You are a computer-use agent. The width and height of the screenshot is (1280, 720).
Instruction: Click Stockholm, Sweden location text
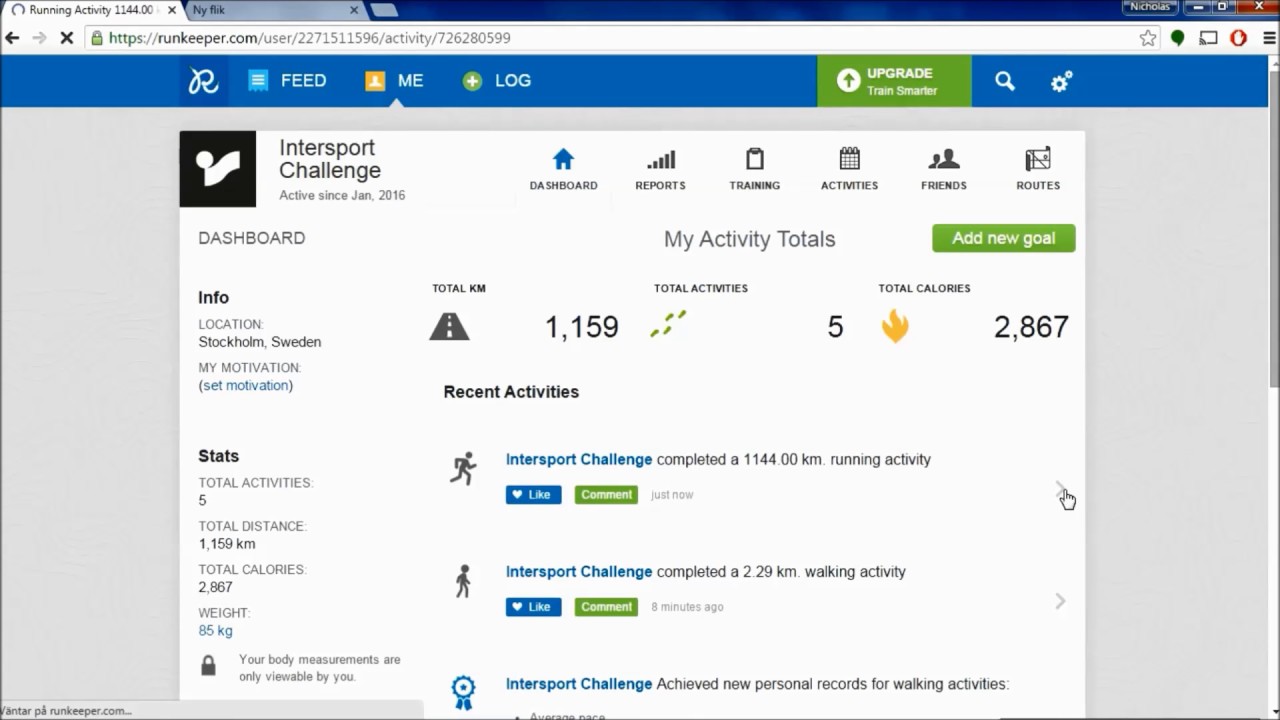tap(260, 342)
